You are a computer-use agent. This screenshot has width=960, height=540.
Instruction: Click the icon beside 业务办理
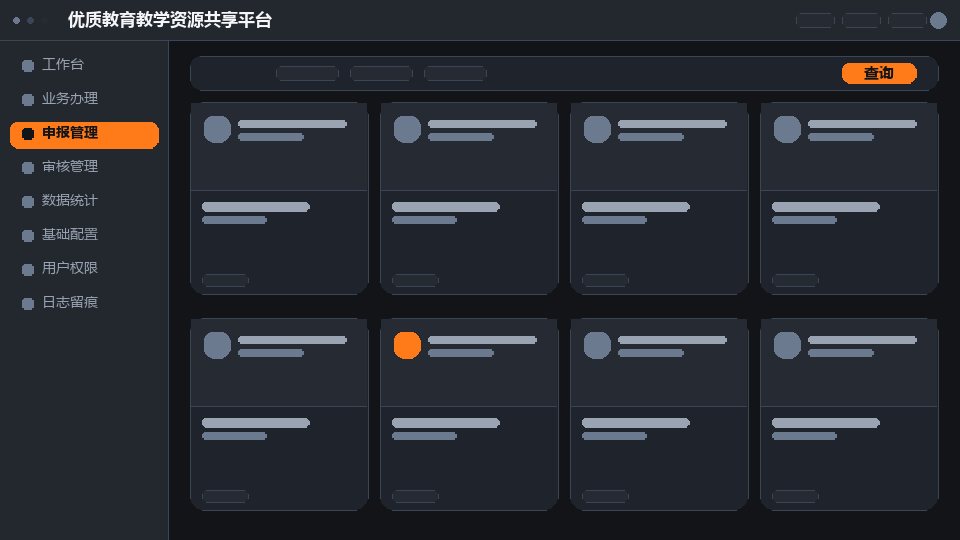28,99
